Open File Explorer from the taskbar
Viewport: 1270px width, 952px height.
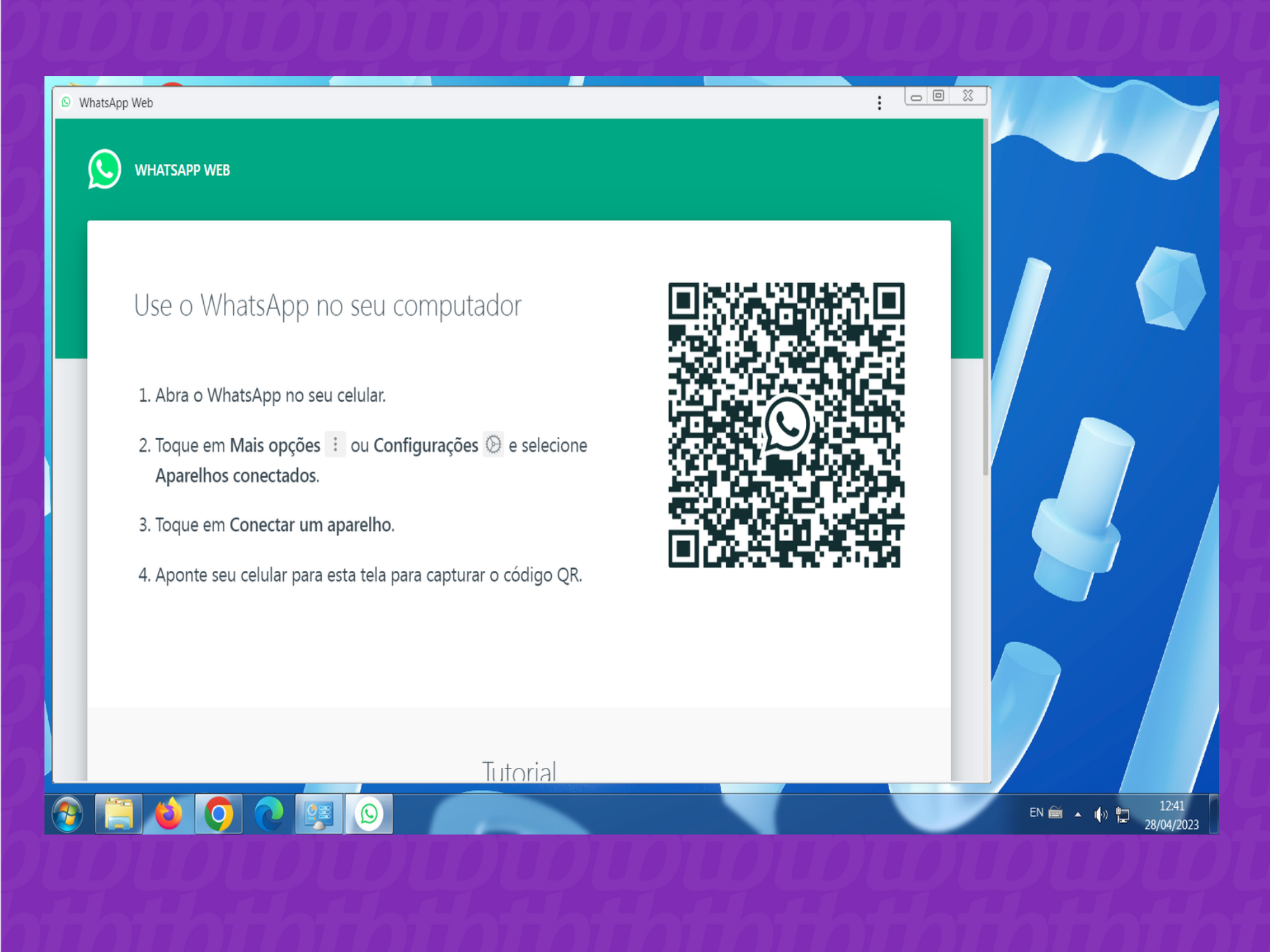tap(119, 814)
